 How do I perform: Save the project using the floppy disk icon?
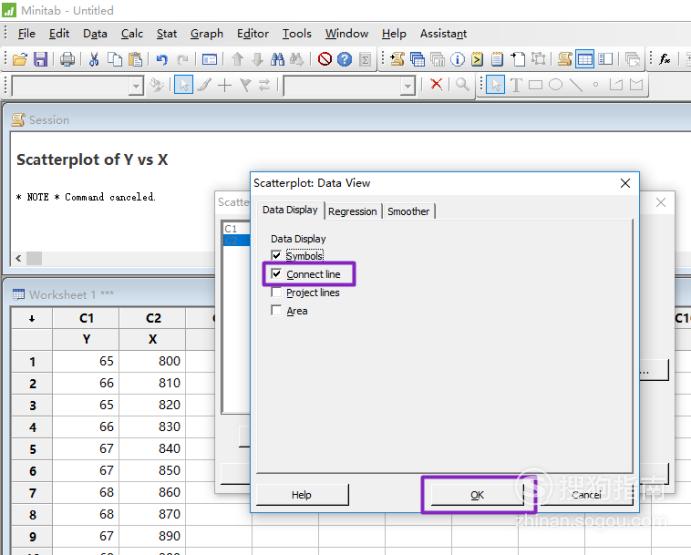click(x=40, y=59)
